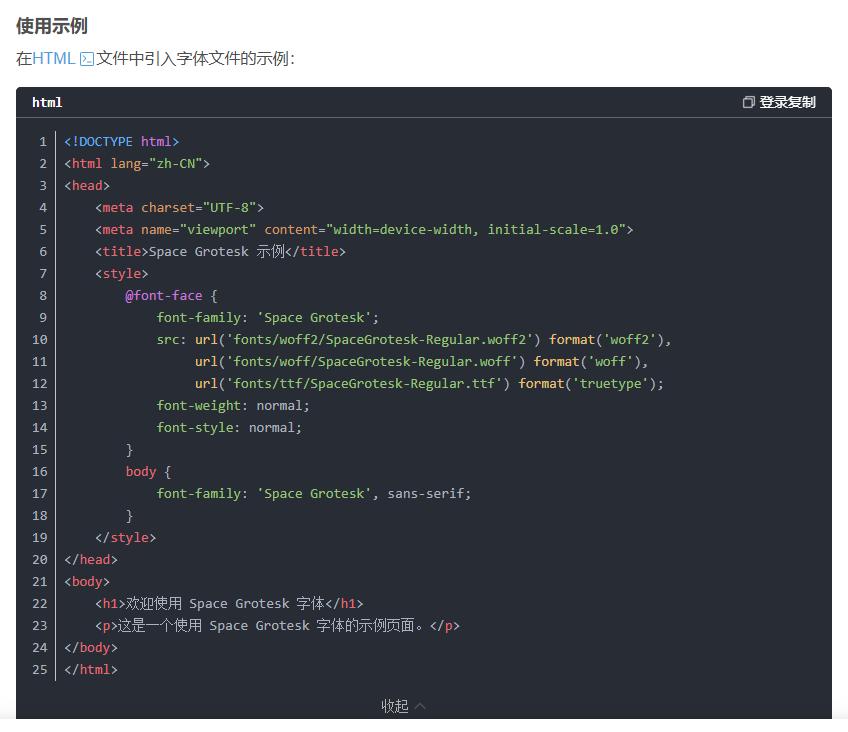Click the small icon after the HTML link
This screenshot has width=848, height=732.
point(87,59)
